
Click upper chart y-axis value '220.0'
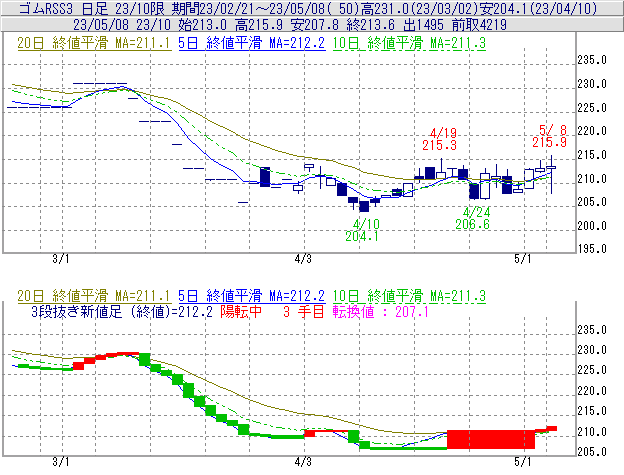[x=592, y=131]
